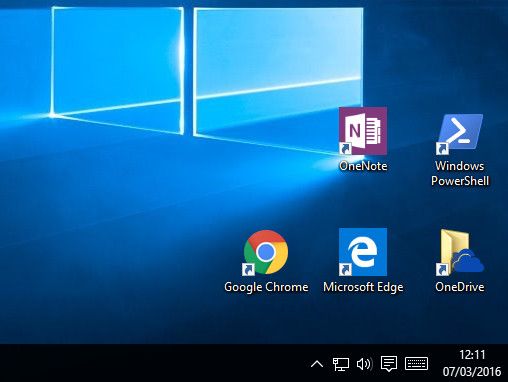Select the Windows PowerShell shortcut icon
This screenshot has height=382, width=508.
pos(460,134)
